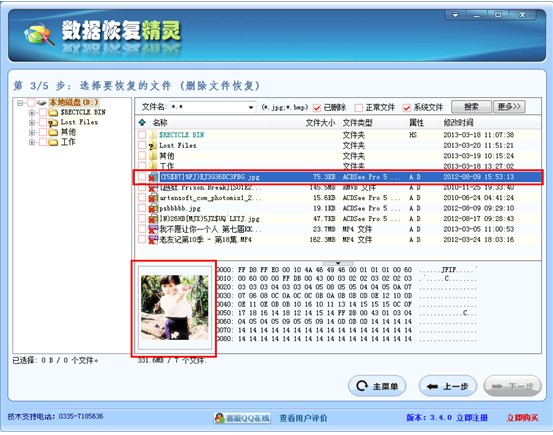Click the 其他 folder icon in tree
This screenshot has width=553, height=435.
tap(53, 132)
